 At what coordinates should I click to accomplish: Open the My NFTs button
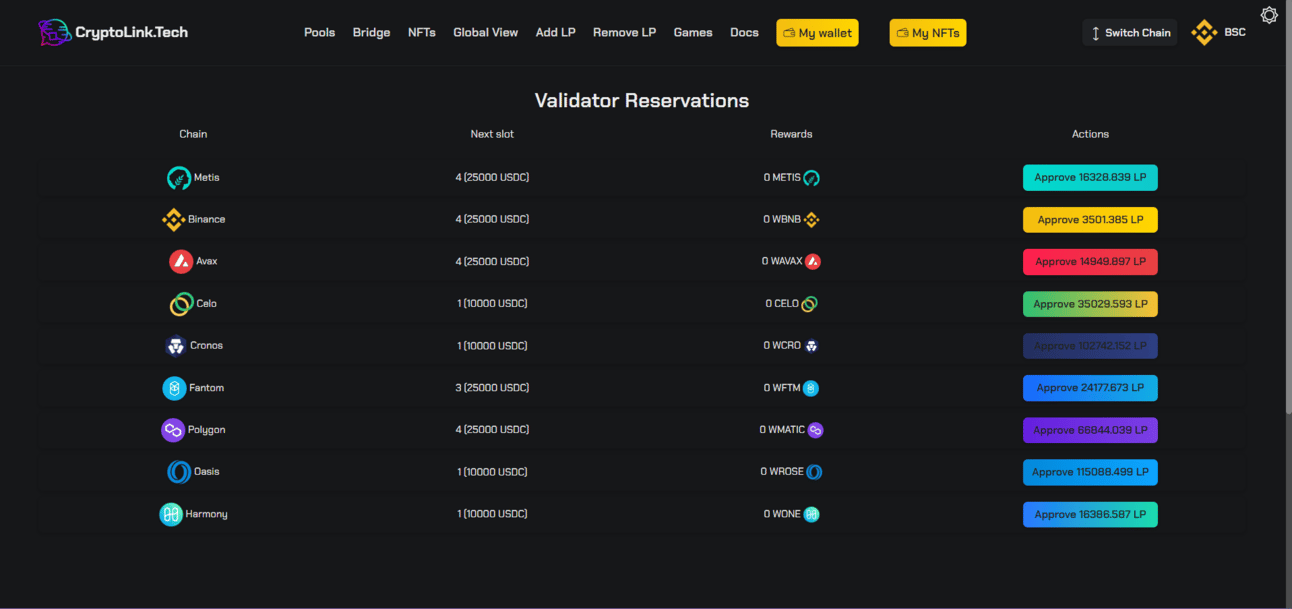[928, 33]
